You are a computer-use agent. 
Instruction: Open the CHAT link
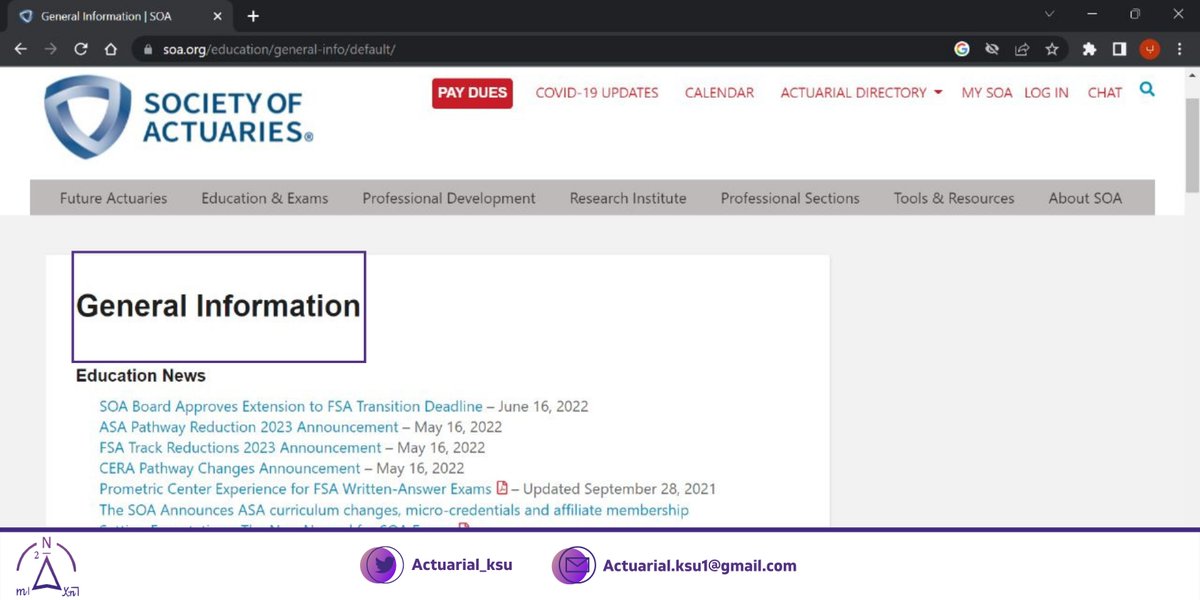click(1105, 93)
